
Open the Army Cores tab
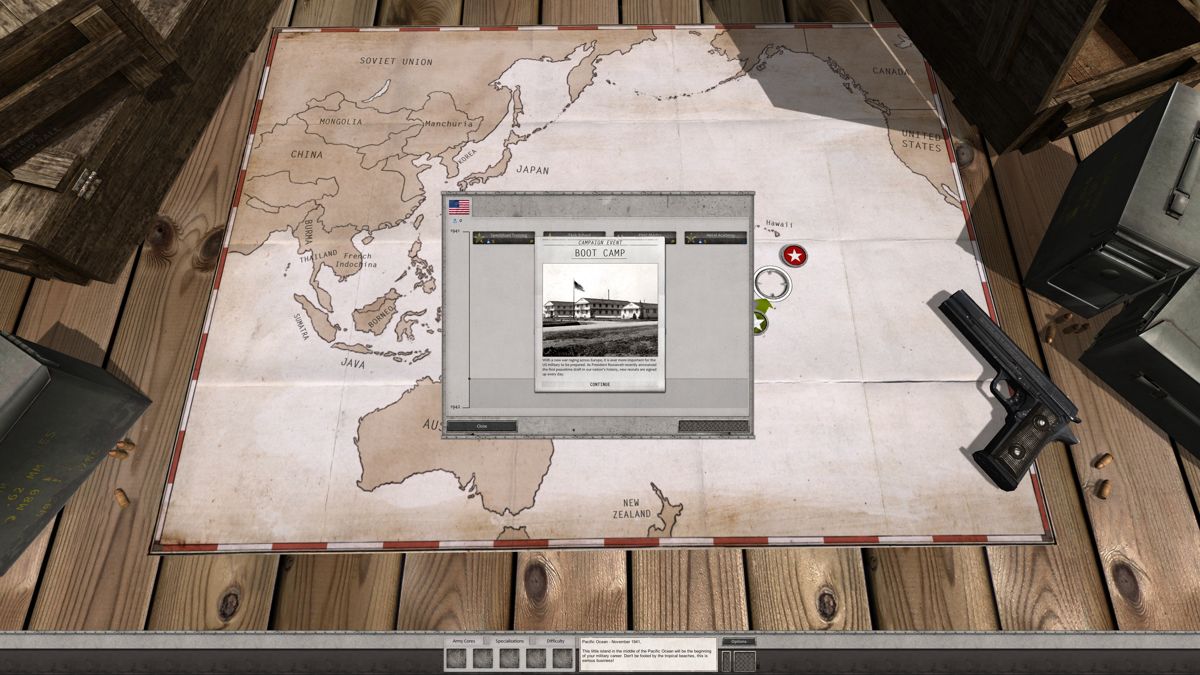tap(463, 641)
